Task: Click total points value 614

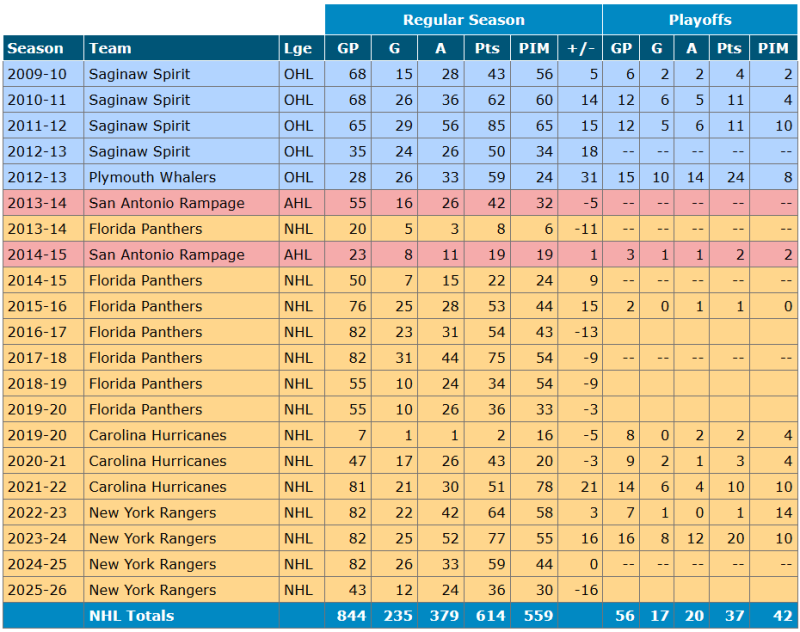Action: (x=490, y=616)
